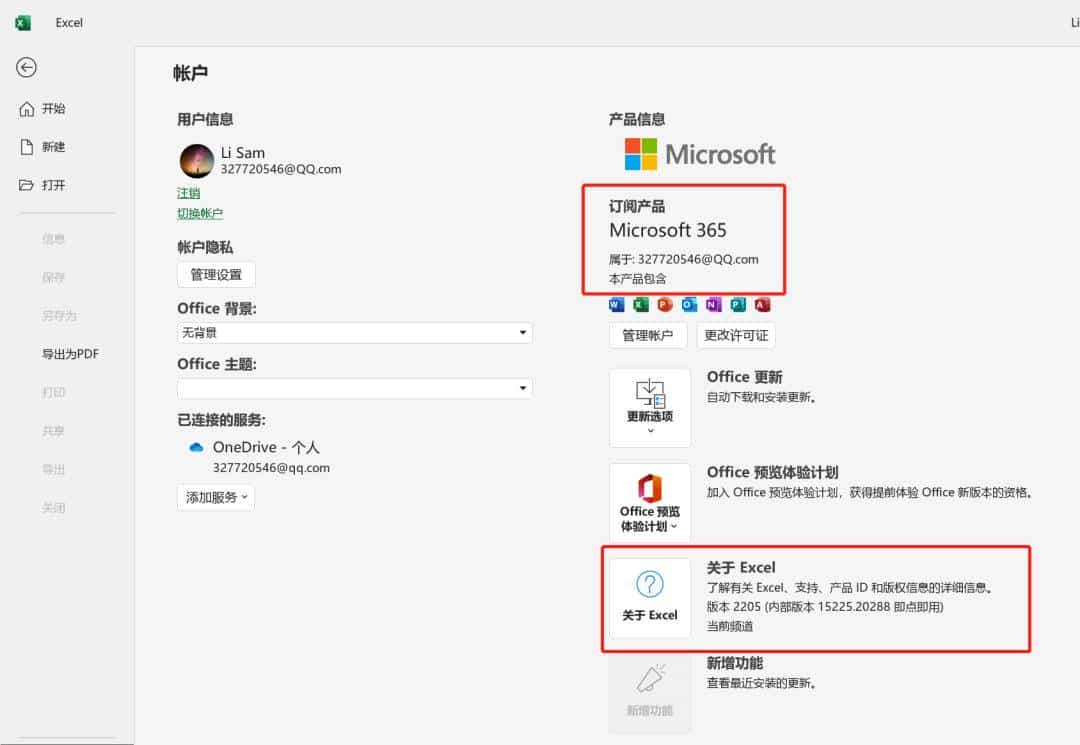
Task: Switch to the 新建 menu item
Action: pos(52,146)
